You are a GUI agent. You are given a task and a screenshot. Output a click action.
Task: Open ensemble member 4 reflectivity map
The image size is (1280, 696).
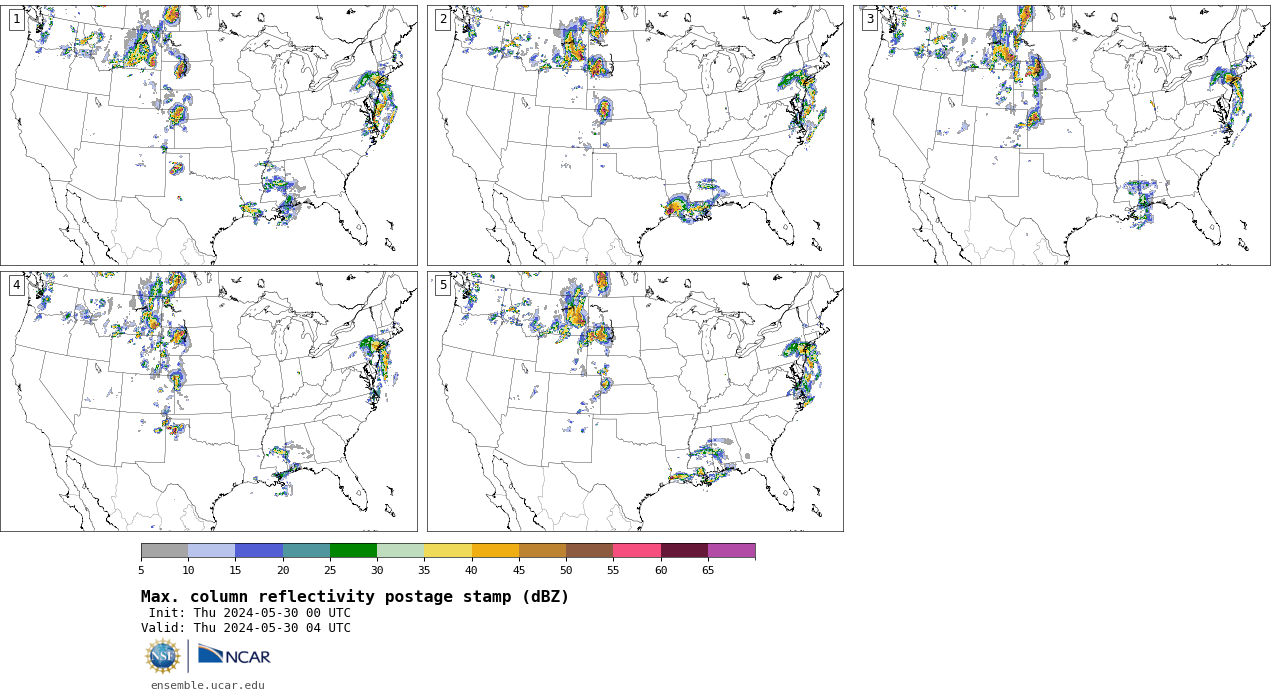click(x=208, y=401)
